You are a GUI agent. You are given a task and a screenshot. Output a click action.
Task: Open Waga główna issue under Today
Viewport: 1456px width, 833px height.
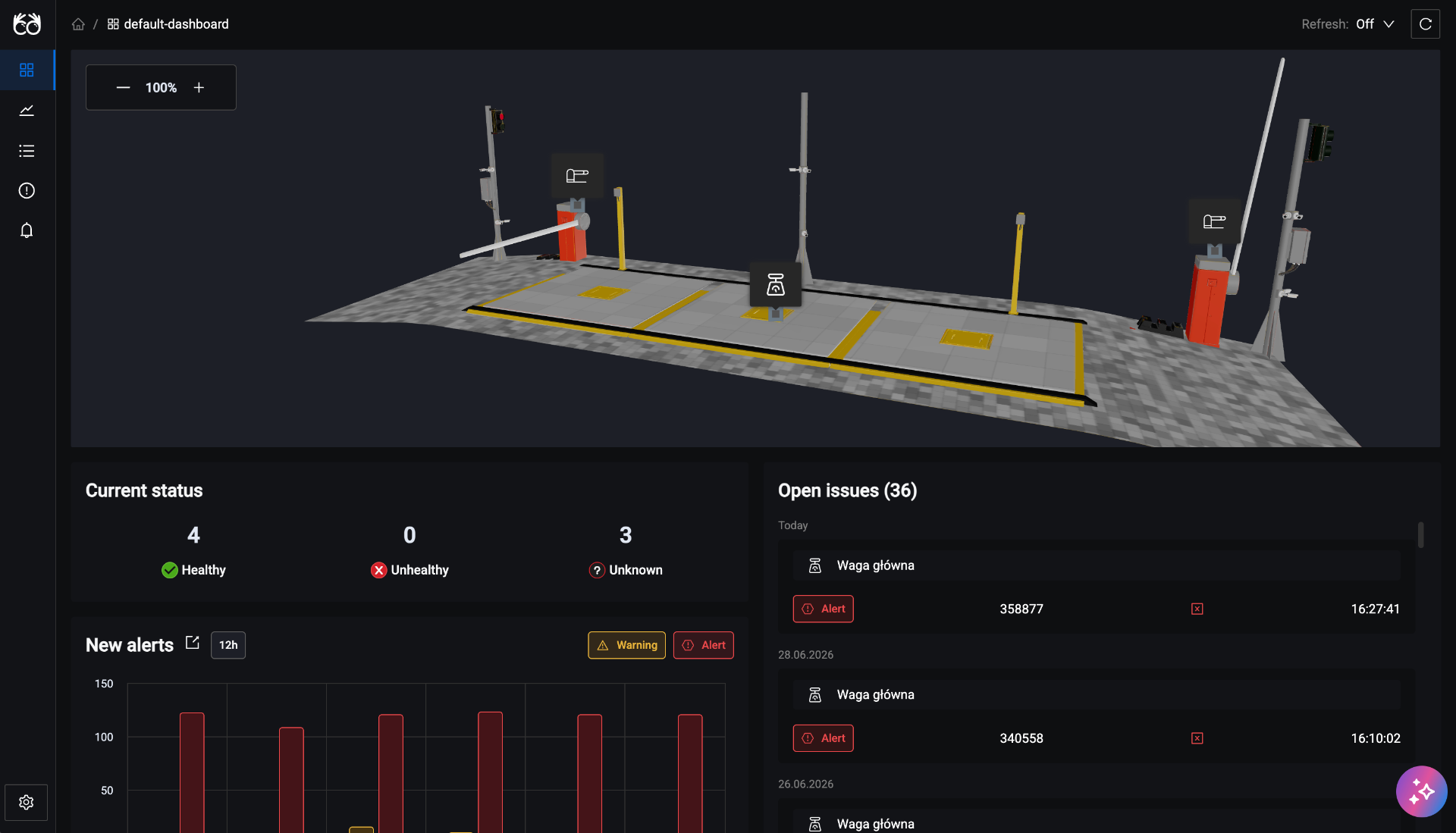point(1096,565)
